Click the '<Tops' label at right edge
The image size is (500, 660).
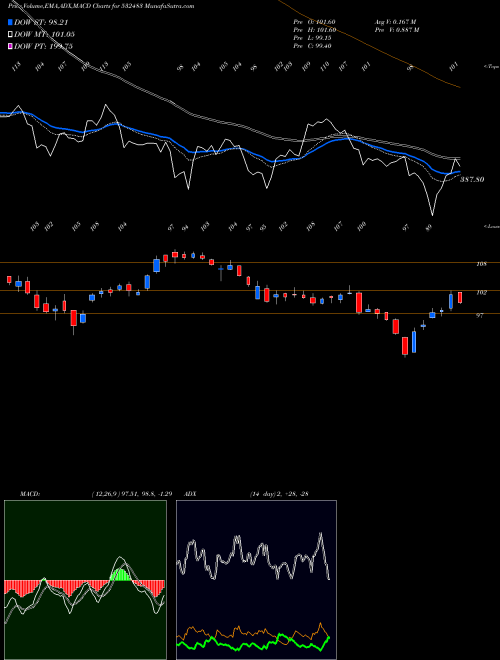(x=491, y=67)
